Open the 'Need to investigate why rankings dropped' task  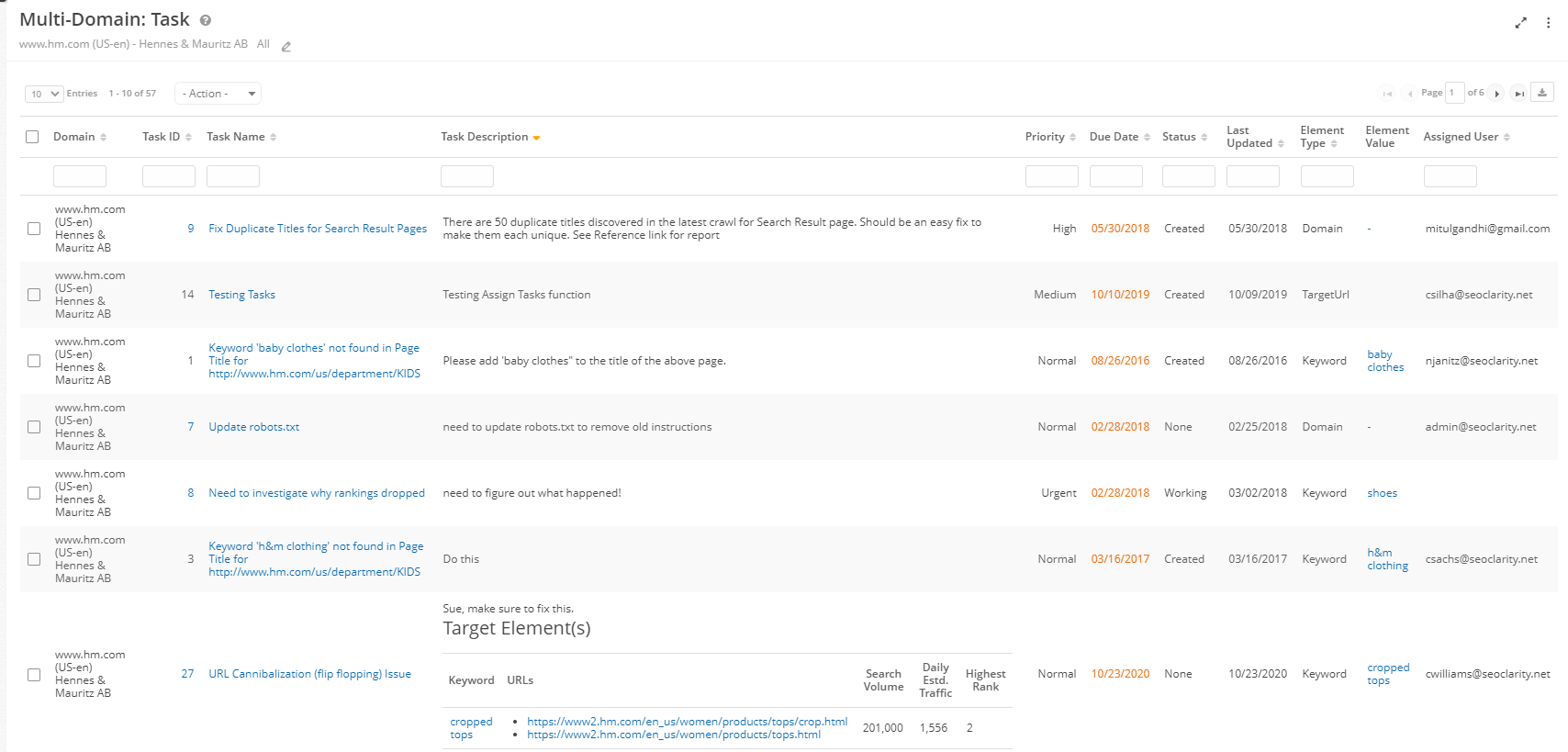point(316,493)
